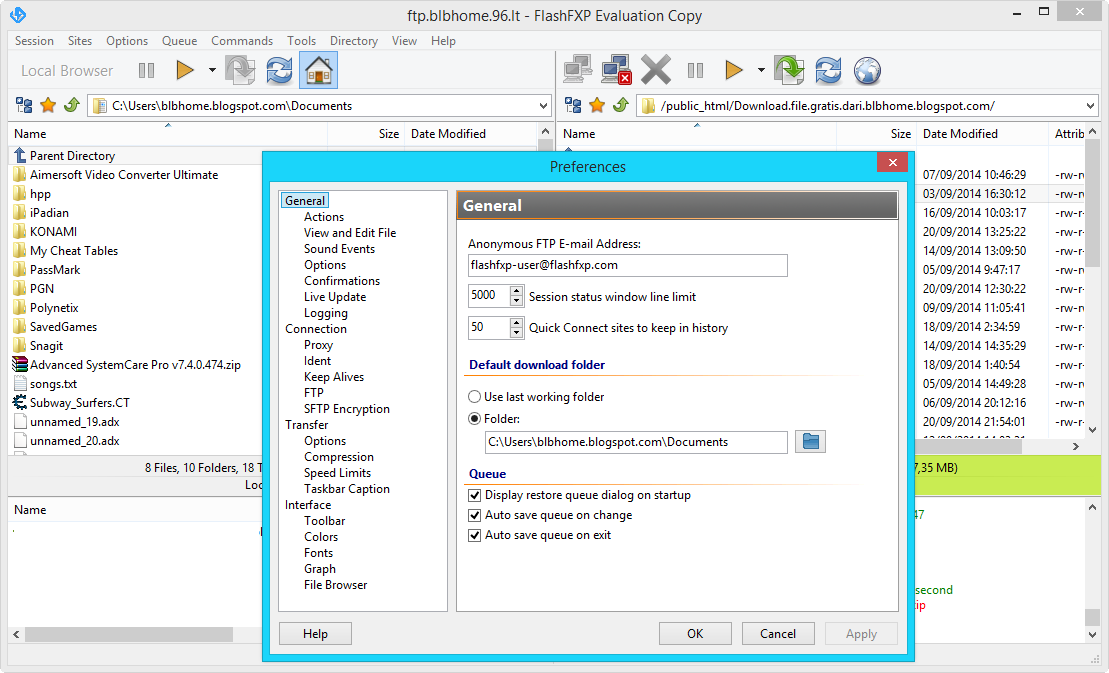
Task: Open remote path dropdown arrow
Action: pos(1091,106)
